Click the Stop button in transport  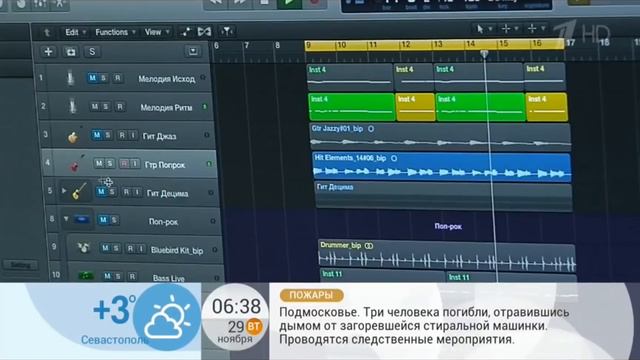pos(264,3)
